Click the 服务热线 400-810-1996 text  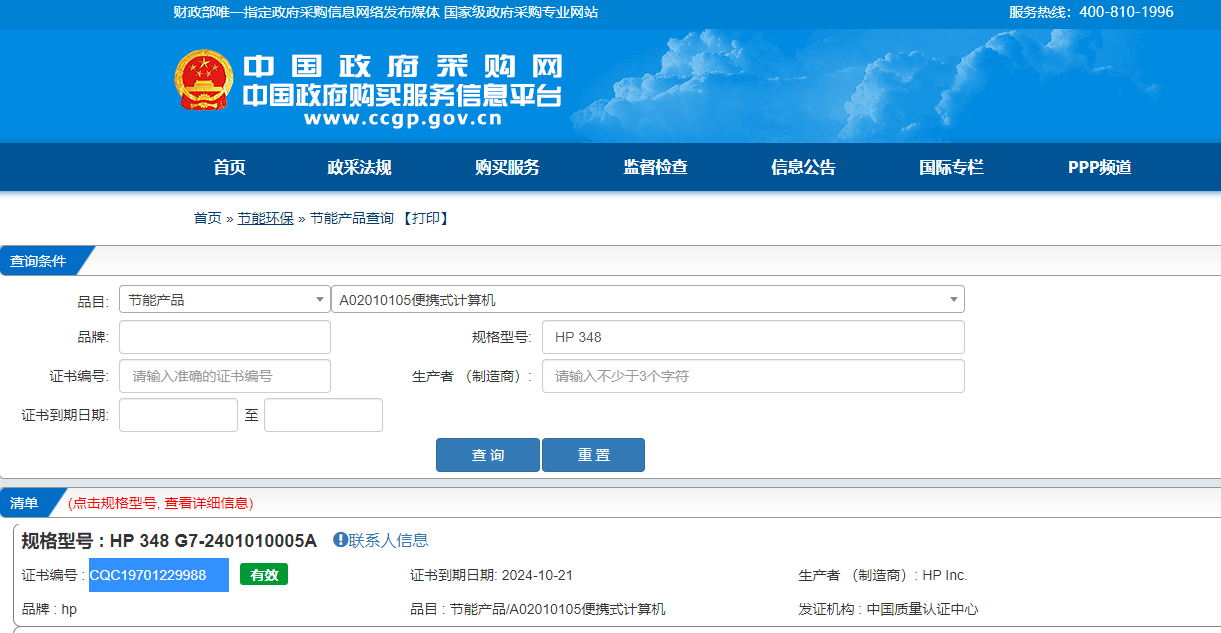1091,12
